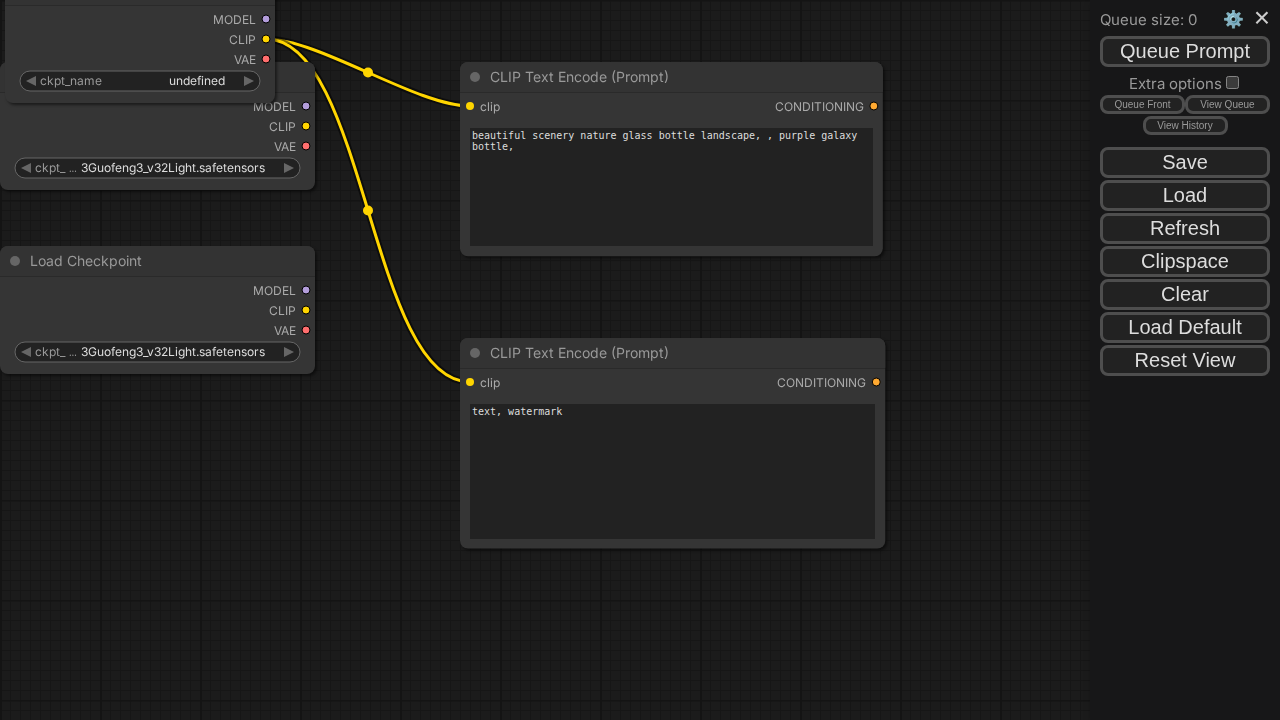
Task: Open the View History panel
Action: pos(1184,125)
